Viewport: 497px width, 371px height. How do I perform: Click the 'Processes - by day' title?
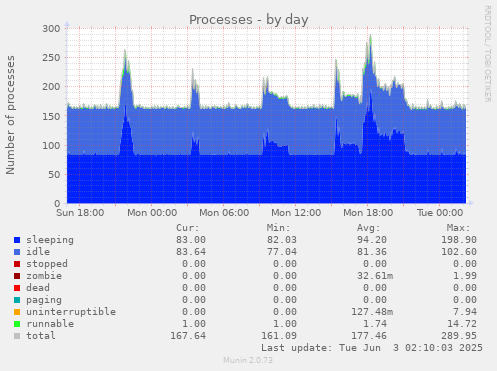click(x=249, y=20)
